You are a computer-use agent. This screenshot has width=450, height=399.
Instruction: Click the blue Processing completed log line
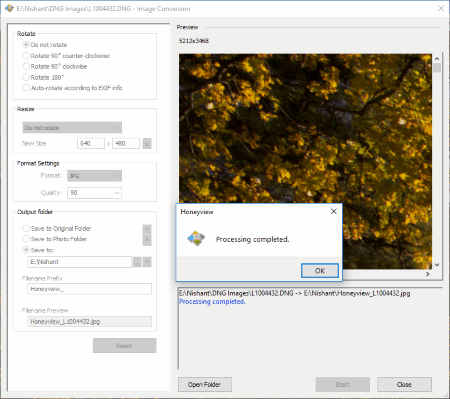click(x=212, y=302)
